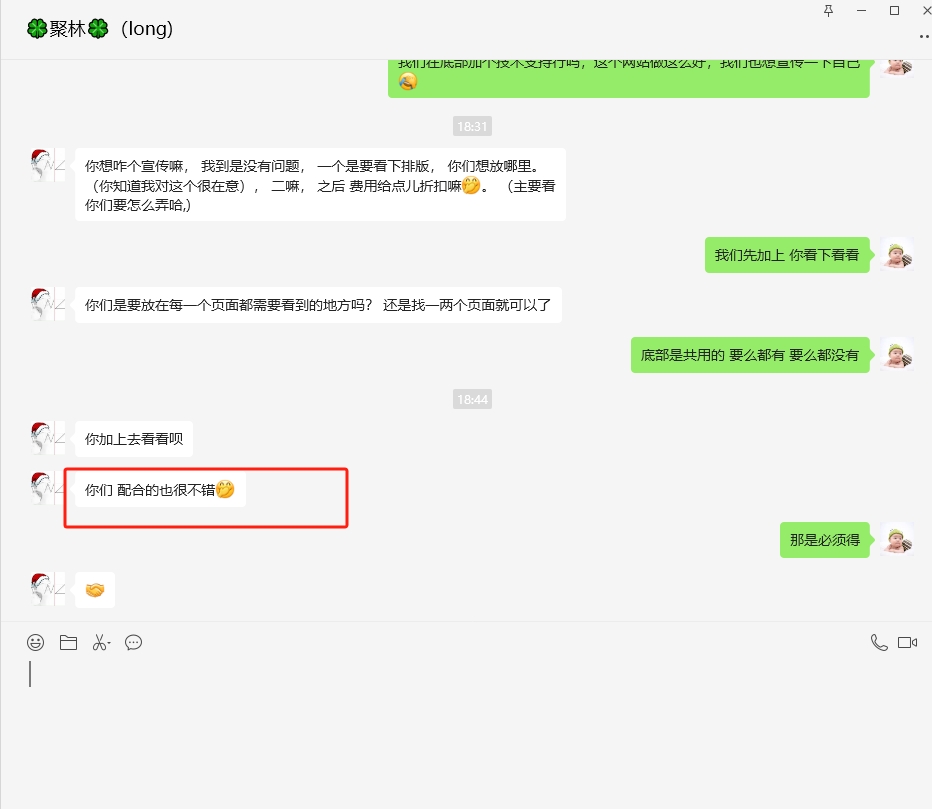
Task: Click the green 那是必须得 message
Action: coord(824,540)
